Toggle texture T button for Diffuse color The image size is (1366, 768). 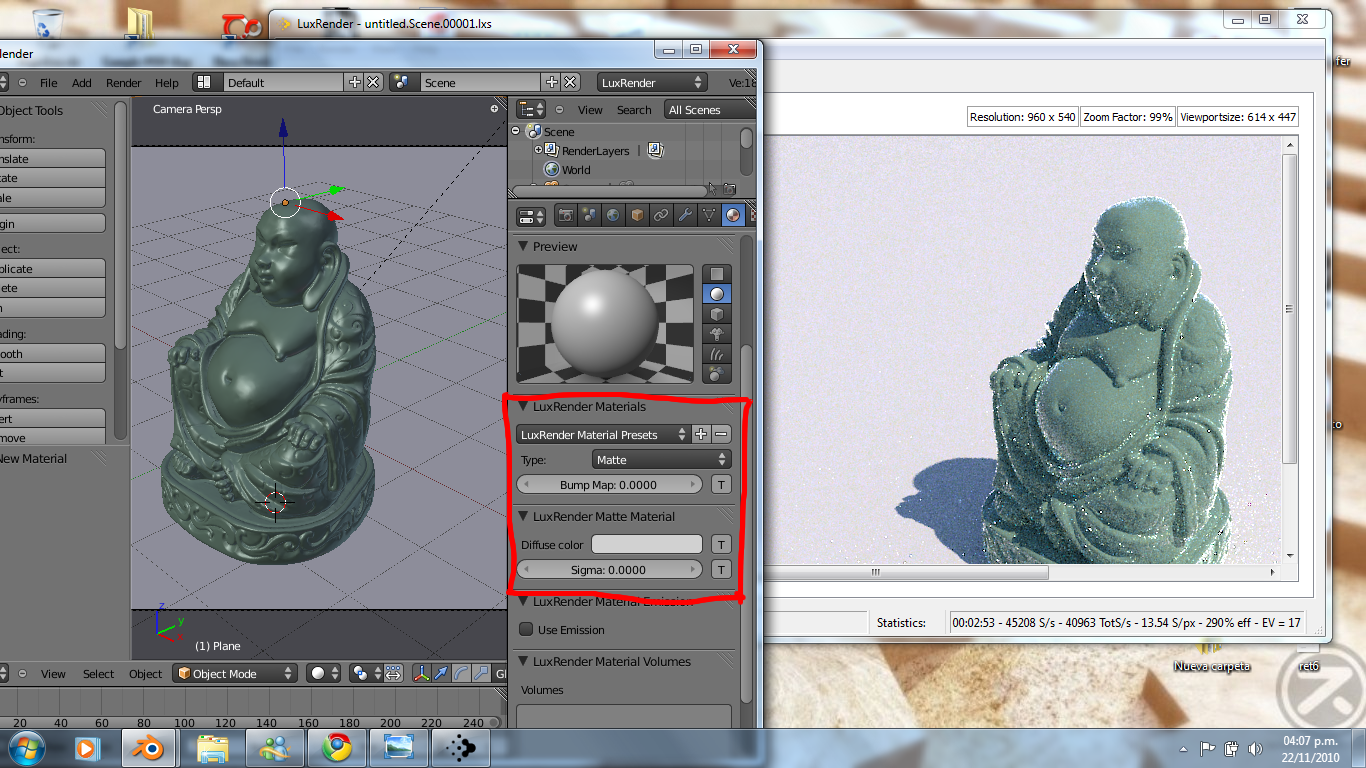tap(720, 545)
